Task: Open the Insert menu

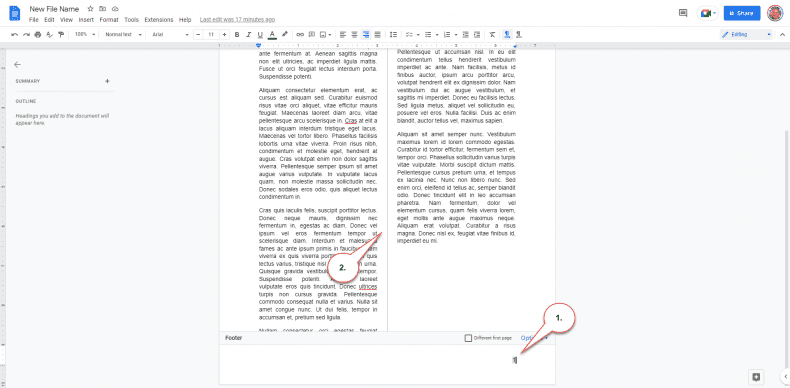Action: coord(86,20)
